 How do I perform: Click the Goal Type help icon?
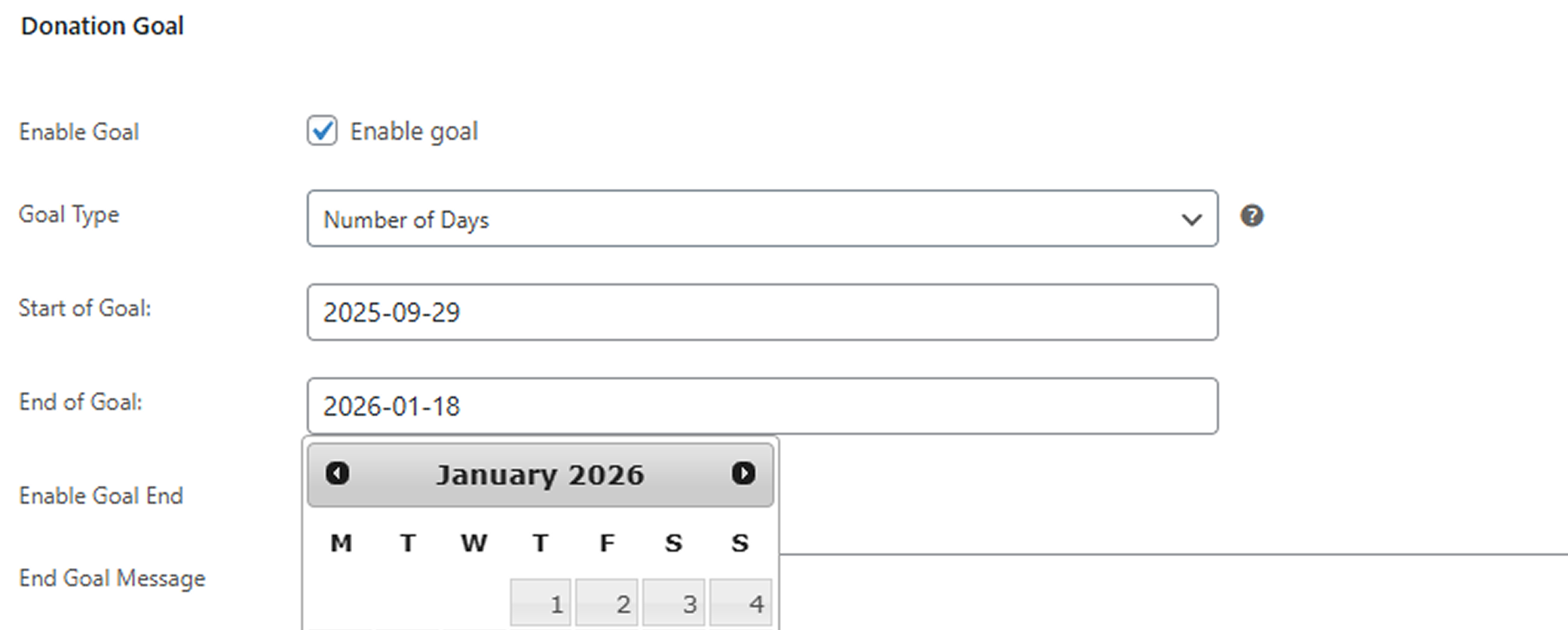pos(1251,216)
